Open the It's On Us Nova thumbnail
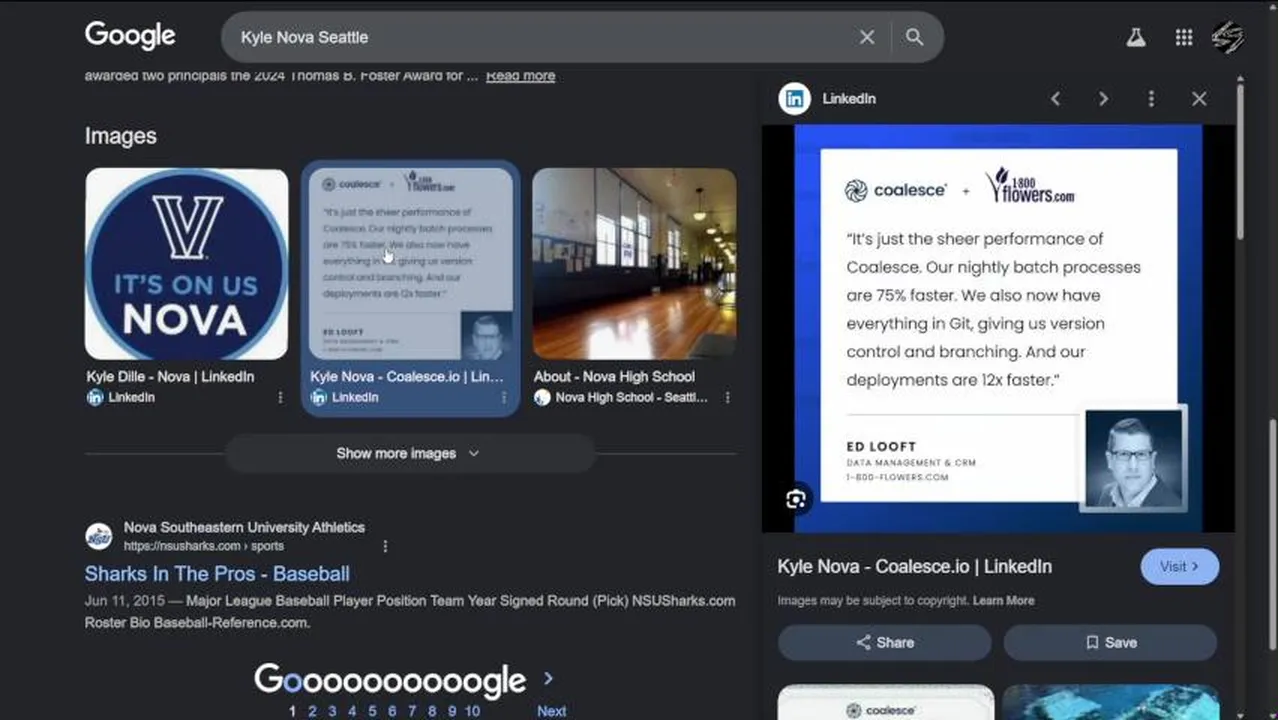1278x720 pixels. 187,264
